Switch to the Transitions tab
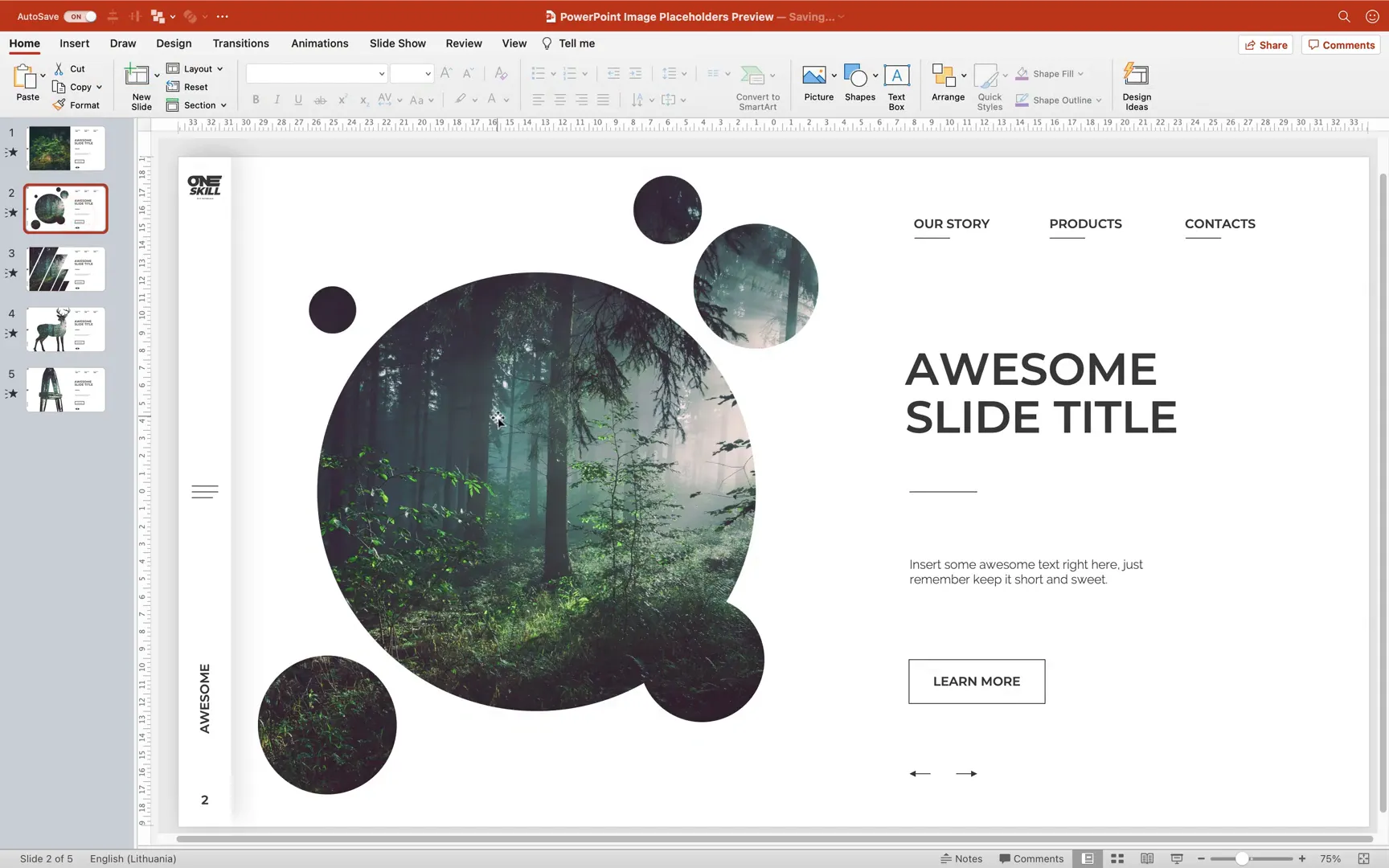This screenshot has width=1389, height=868. (x=240, y=43)
